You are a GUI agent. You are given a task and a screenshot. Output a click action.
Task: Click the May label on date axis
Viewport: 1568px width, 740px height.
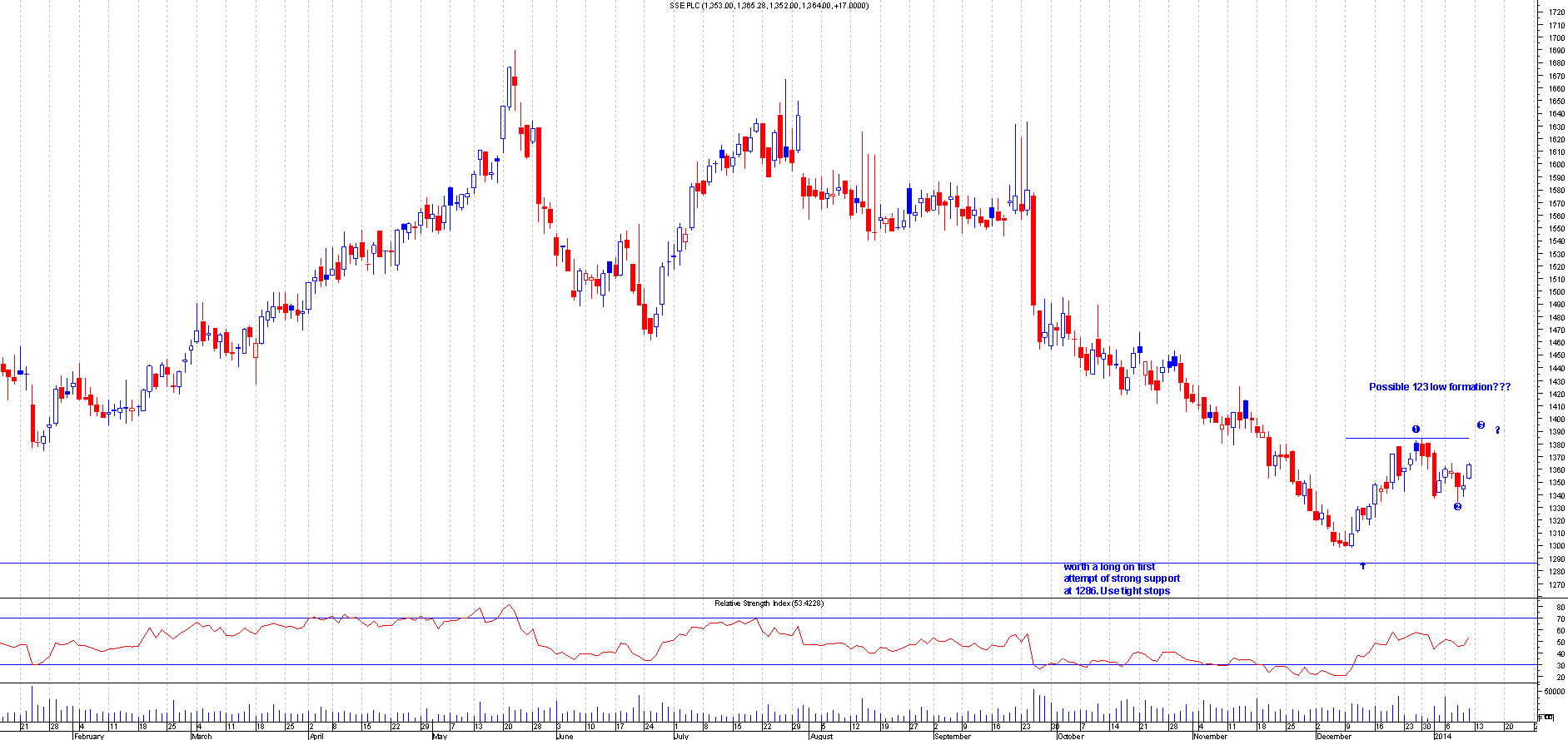439,736
